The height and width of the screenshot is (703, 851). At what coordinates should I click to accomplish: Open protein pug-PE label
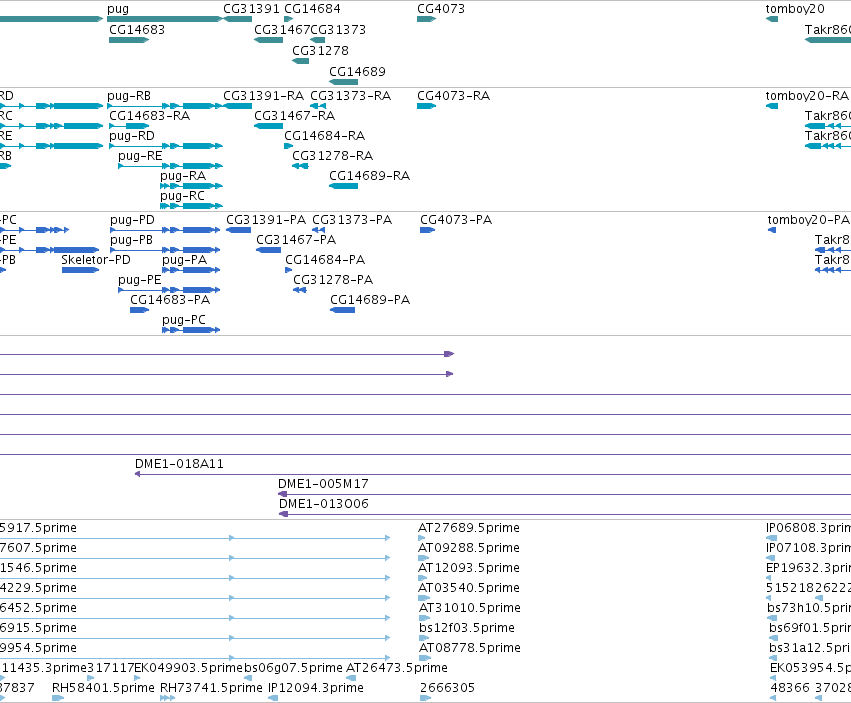(x=139, y=280)
